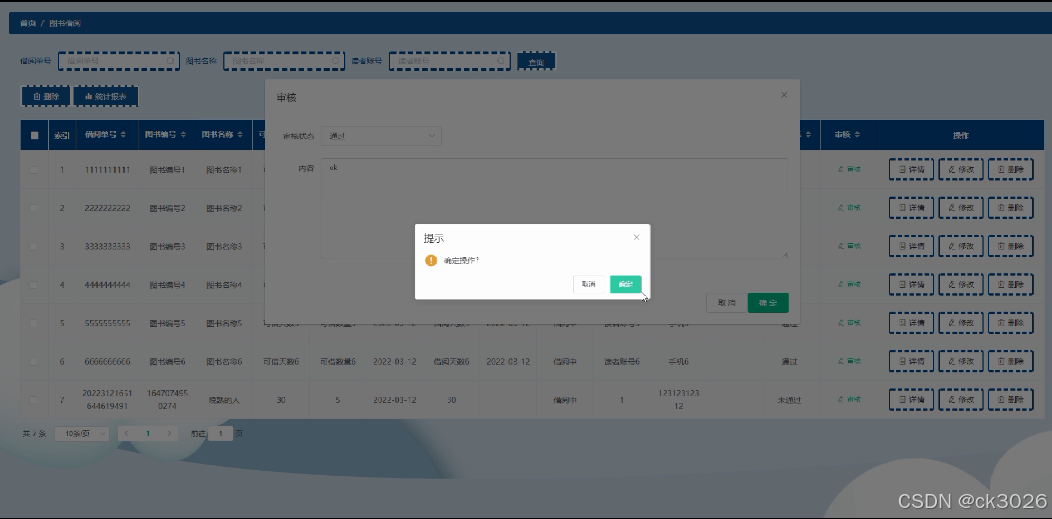Click row 3's 删除 button
The width and height of the screenshot is (1052, 519).
point(1010,246)
